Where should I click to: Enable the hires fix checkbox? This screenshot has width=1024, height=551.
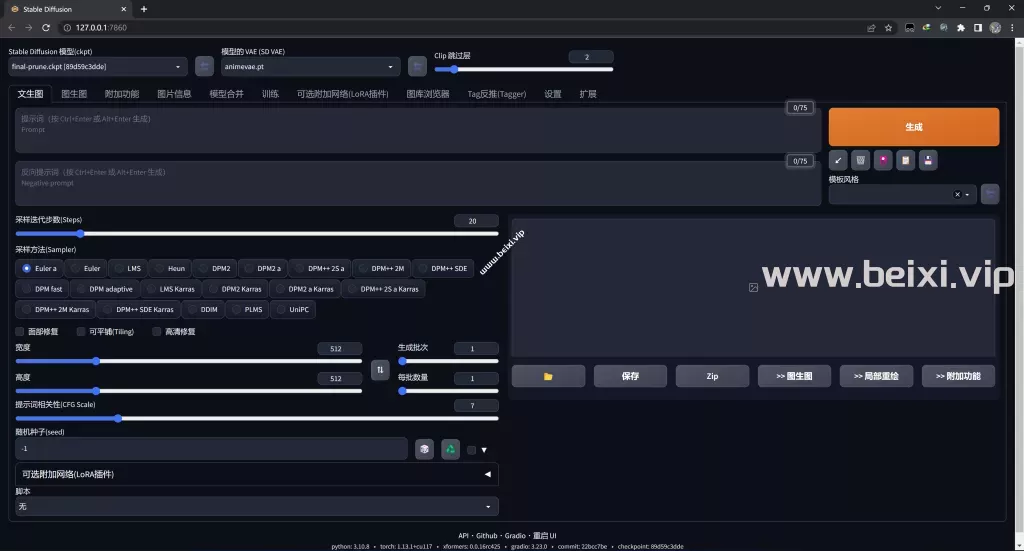(157, 332)
